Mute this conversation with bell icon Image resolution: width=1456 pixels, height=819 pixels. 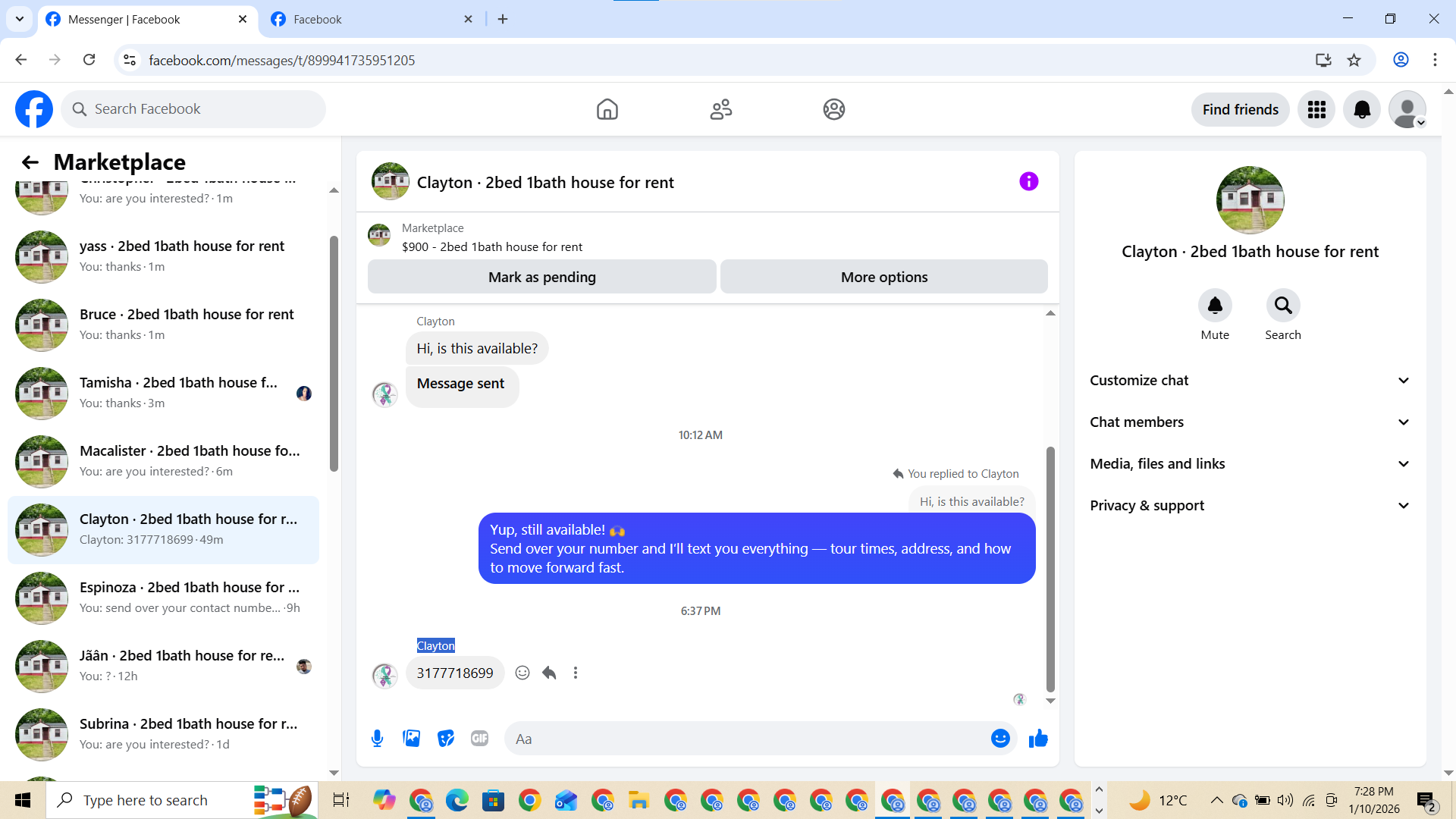[x=1214, y=306]
